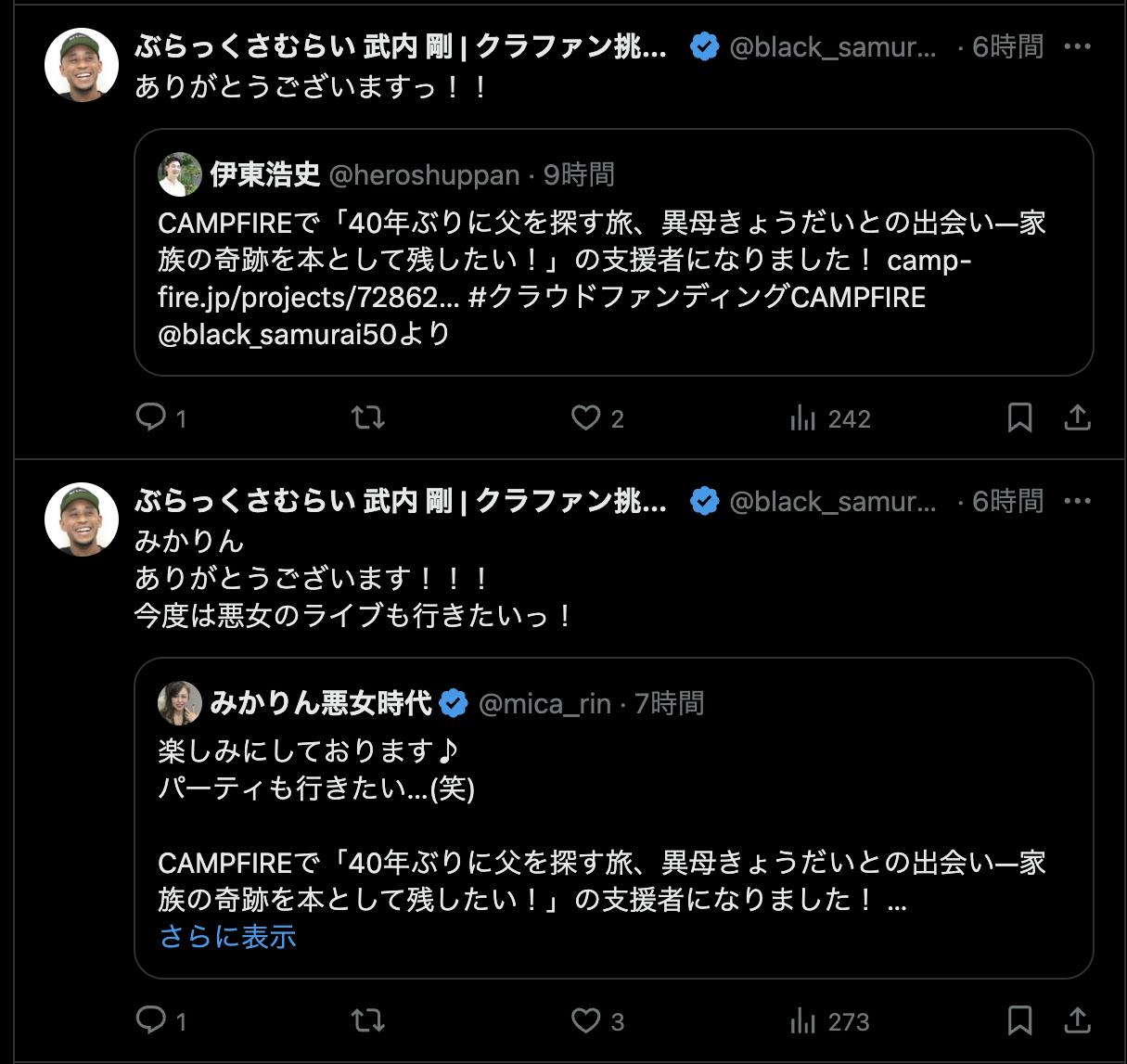Open more options menu on first post
Image resolution: width=1127 pixels, height=1064 pixels.
coord(1077,46)
